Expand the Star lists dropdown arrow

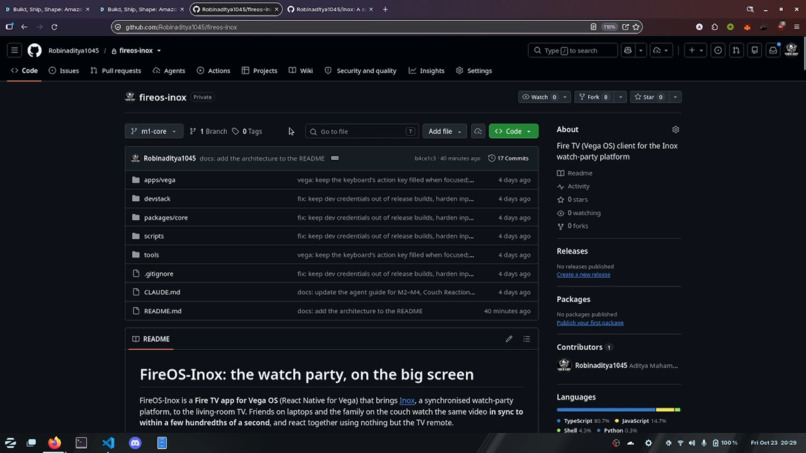[x=675, y=97]
